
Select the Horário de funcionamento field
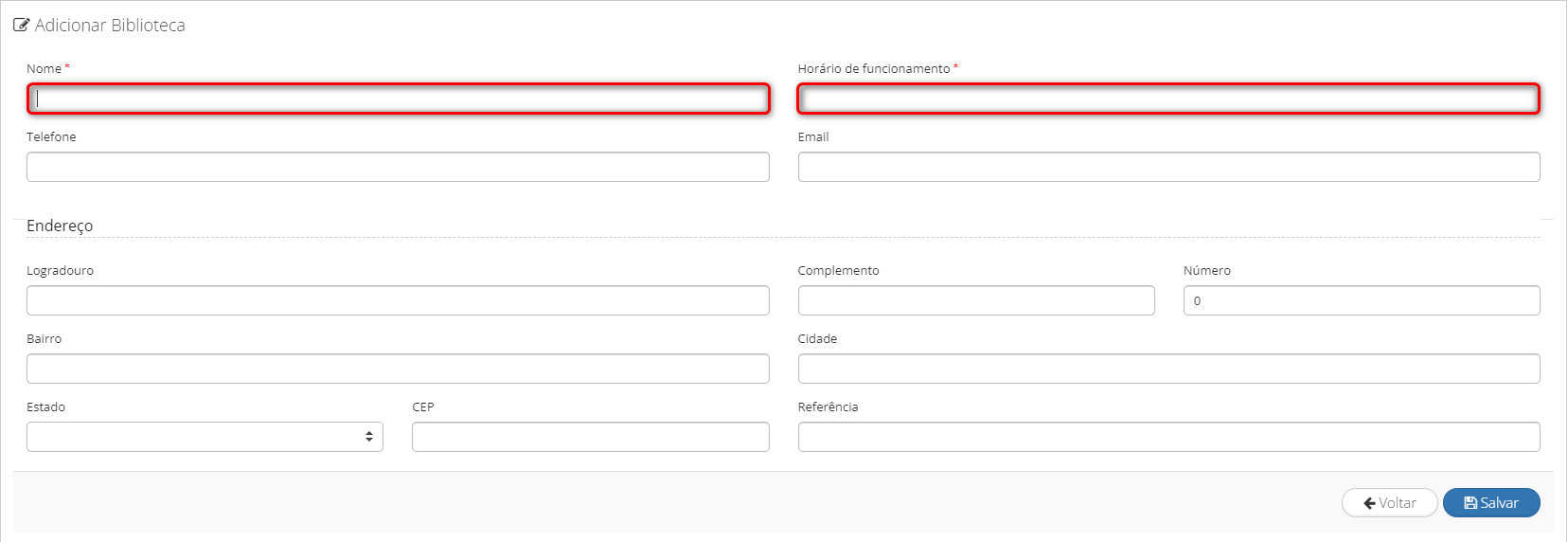coord(1168,99)
